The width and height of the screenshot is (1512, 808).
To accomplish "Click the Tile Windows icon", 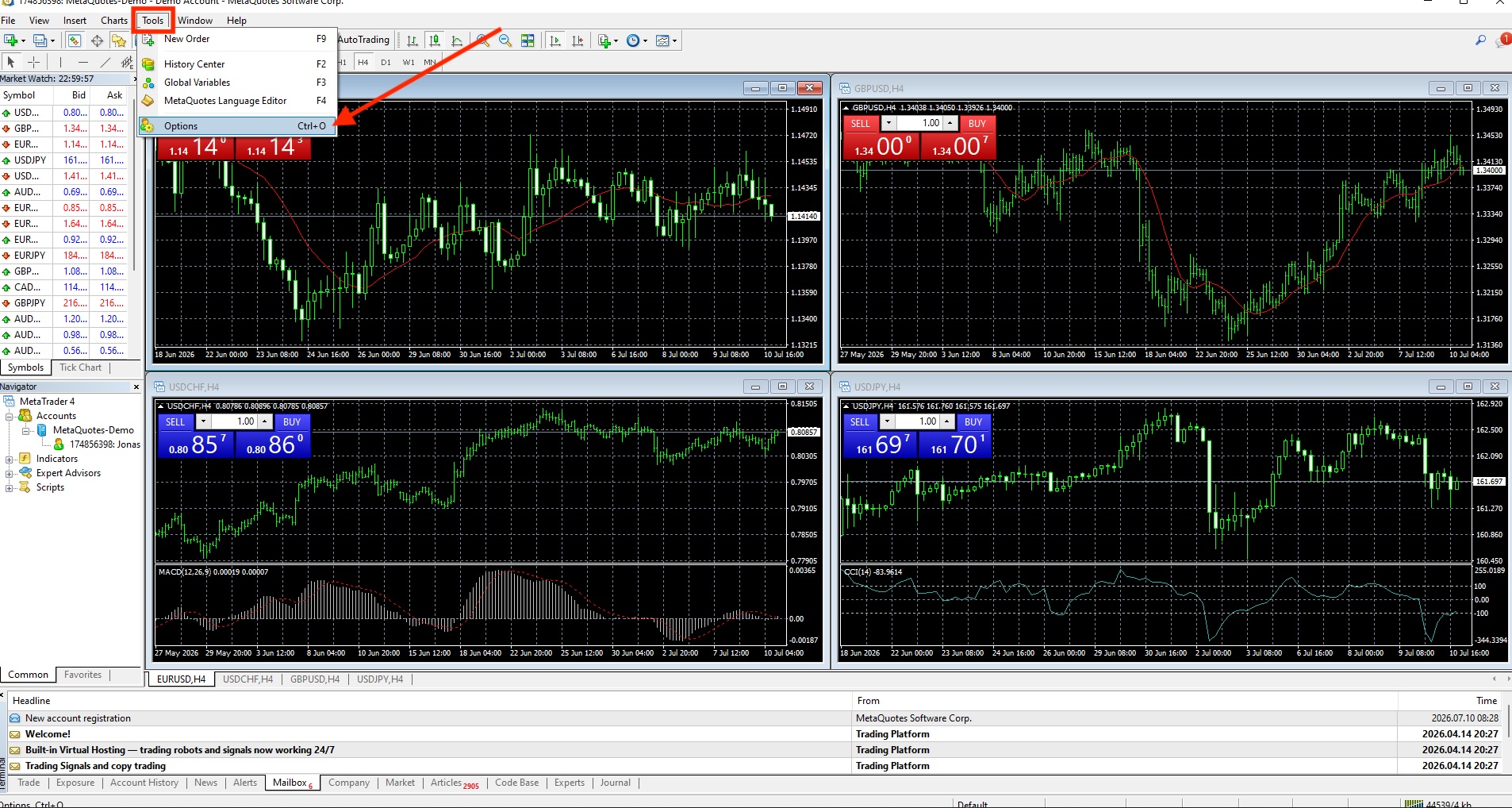I will [528, 40].
